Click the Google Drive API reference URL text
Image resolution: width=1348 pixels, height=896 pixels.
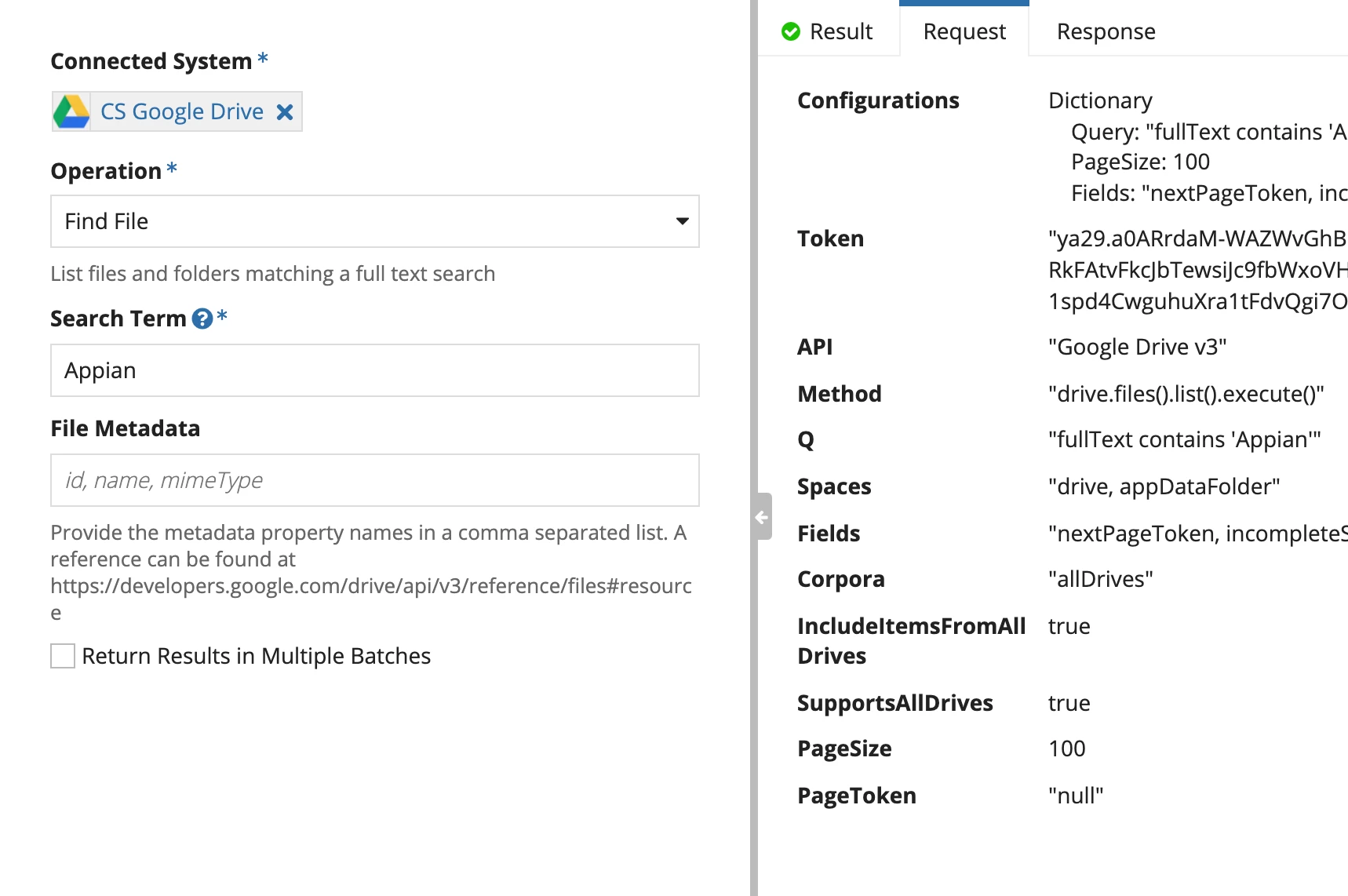pyautogui.click(x=371, y=599)
